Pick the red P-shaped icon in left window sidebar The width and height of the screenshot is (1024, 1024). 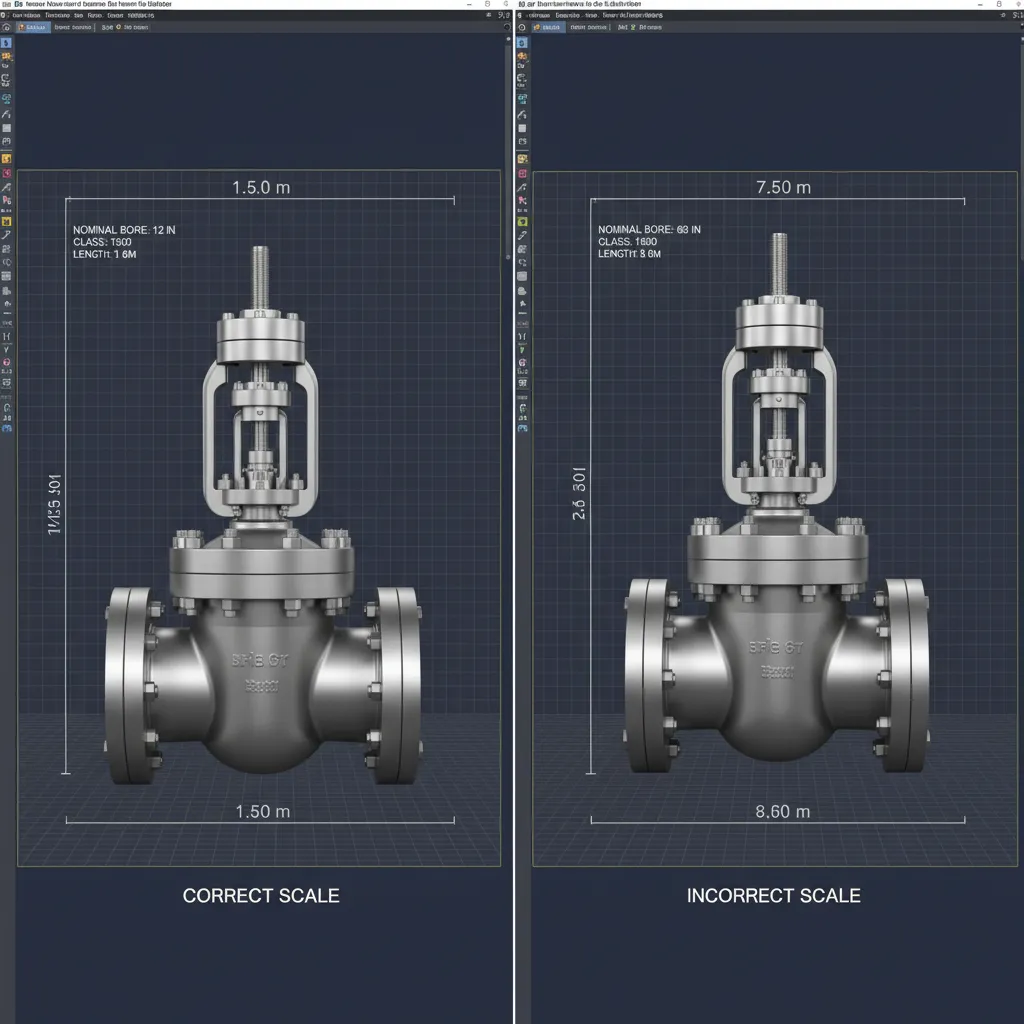[6, 200]
